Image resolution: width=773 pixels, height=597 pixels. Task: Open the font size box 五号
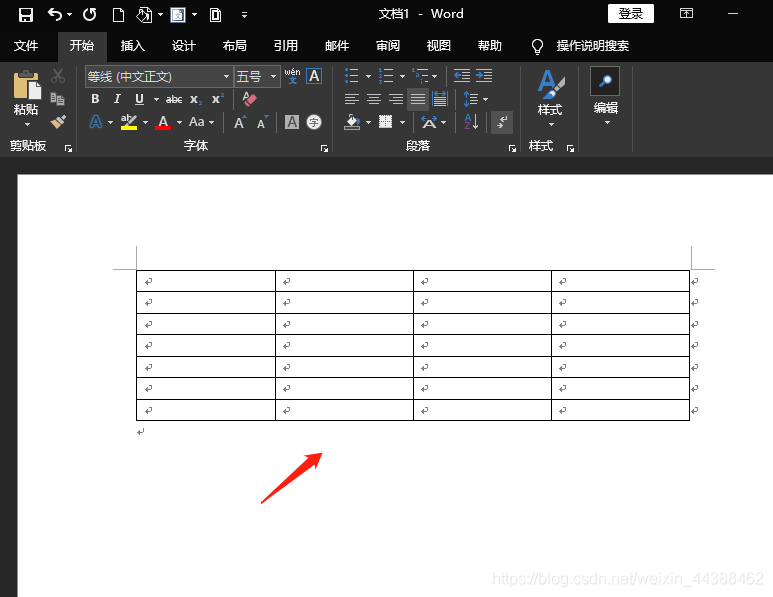click(257, 76)
